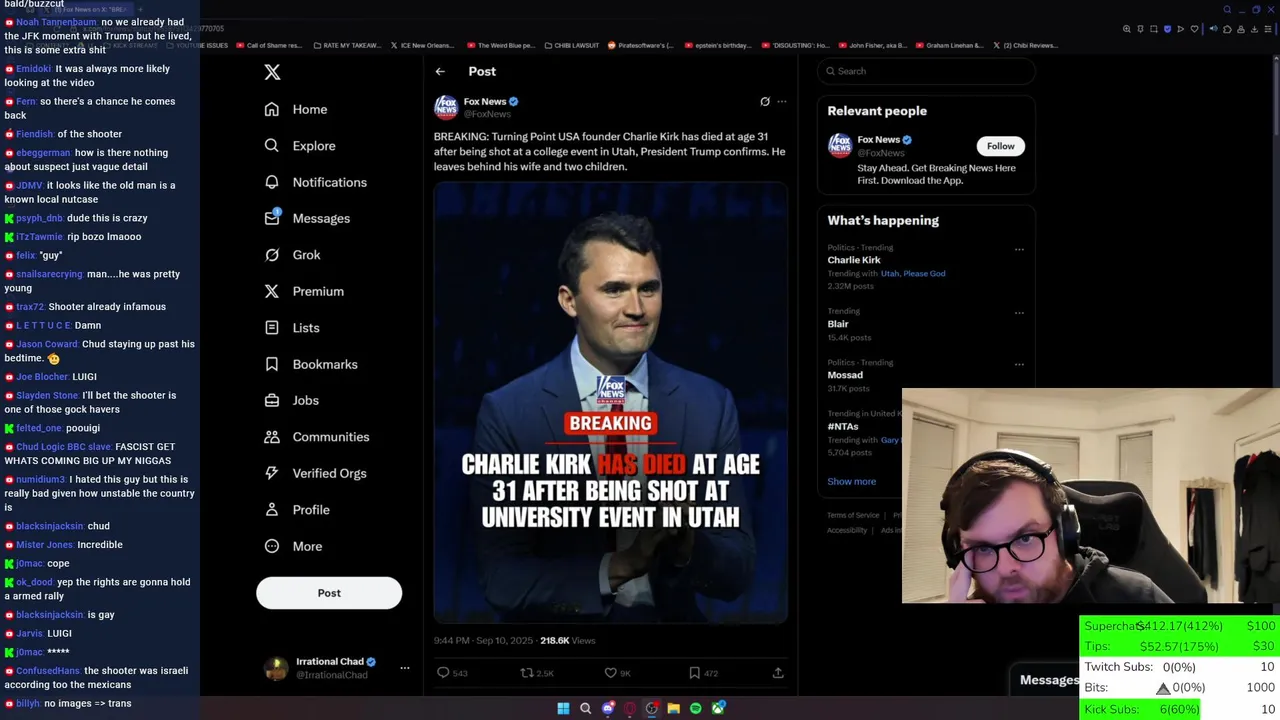This screenshot has width=1280, height=720.
Task: Open the Mossad trending topic
Action: point(845,375)
